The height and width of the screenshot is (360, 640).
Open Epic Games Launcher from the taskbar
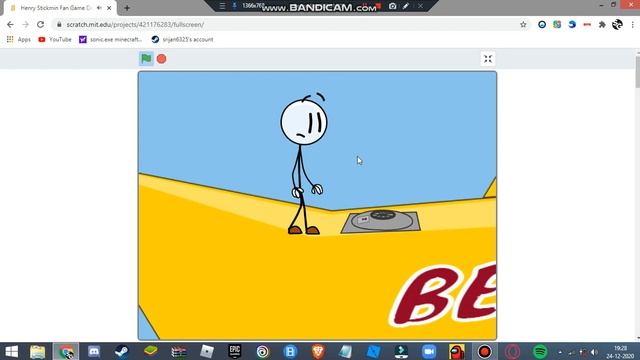(235, 351)
